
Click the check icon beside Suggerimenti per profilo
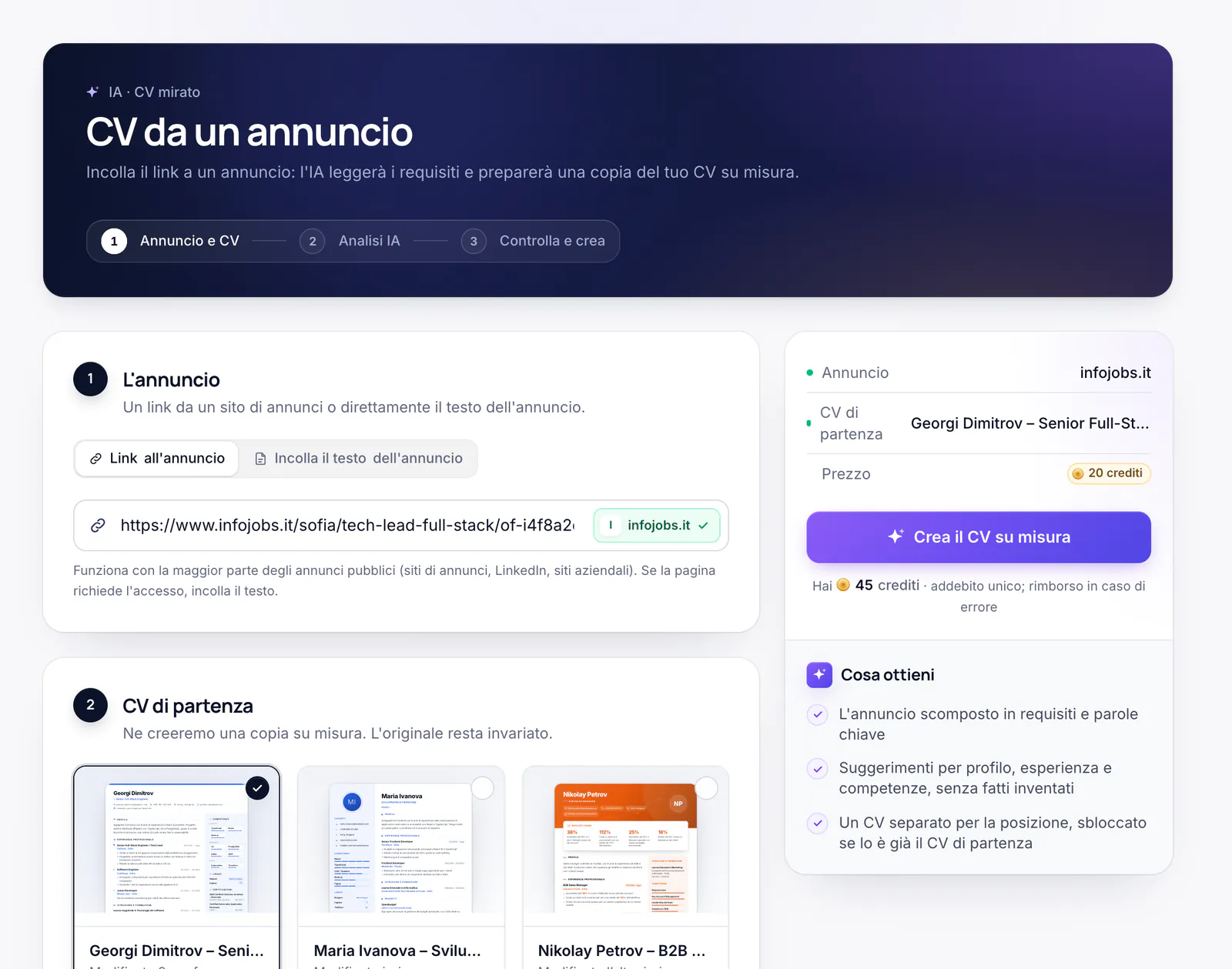(x=818, y=768)
